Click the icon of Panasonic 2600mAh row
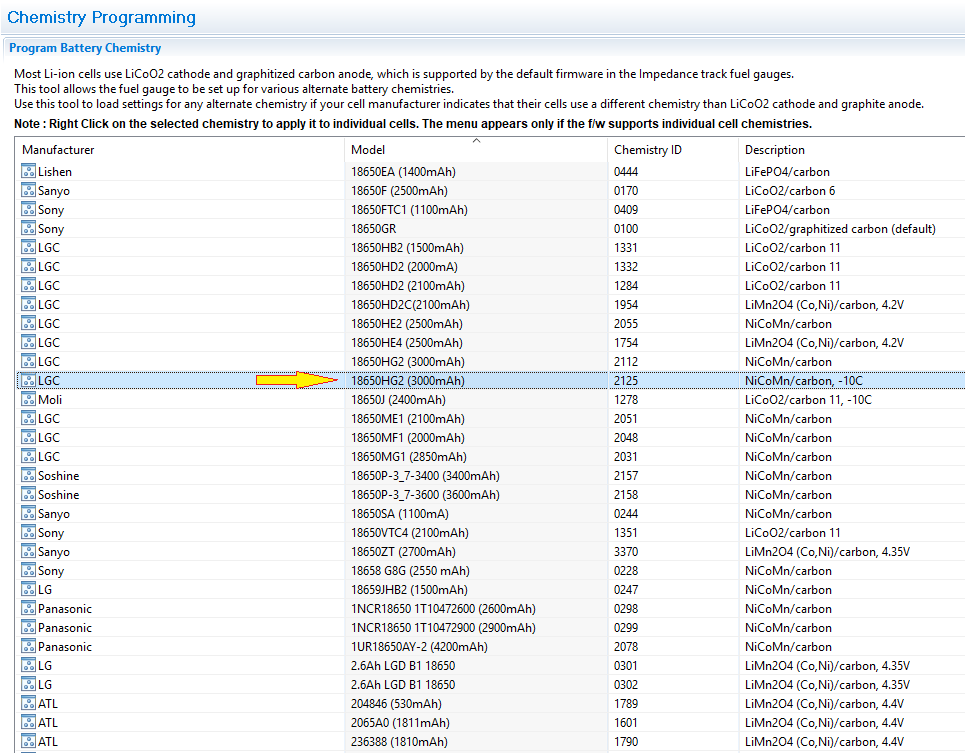 pos(28,608)
